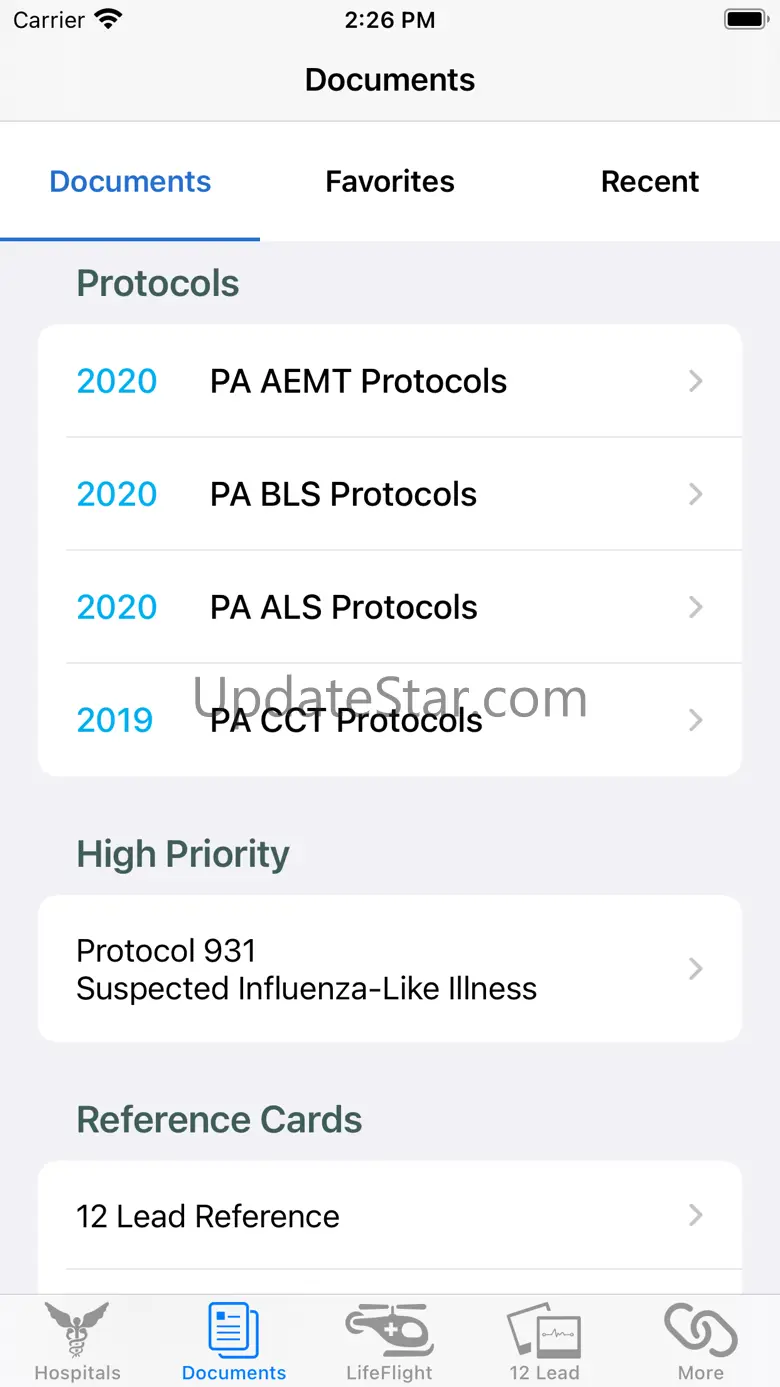Open PA AEMT Protocols document
Viewport: 780px width, 1387px height.
[x=358, y=381]
